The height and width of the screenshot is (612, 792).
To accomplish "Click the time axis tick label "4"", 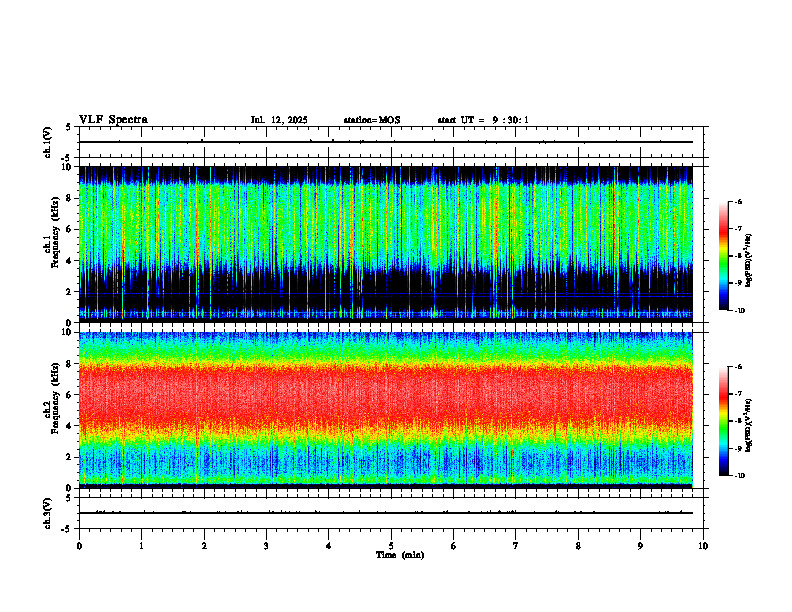I will (x=329, y=546).
